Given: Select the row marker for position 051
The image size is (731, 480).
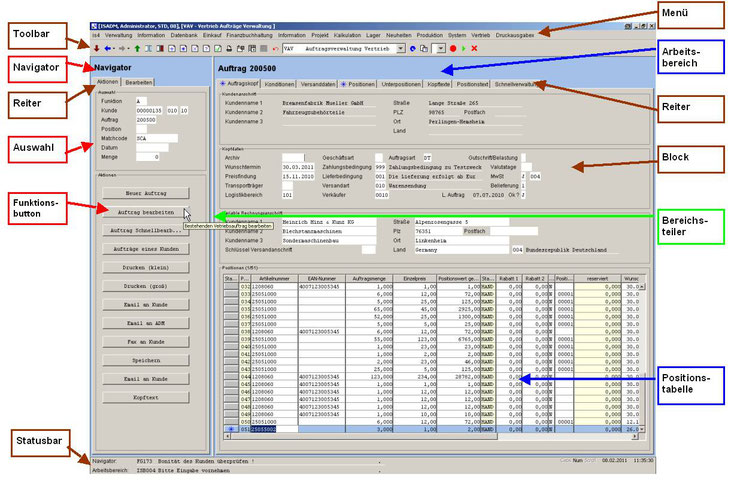Looking at the screenshot, I should click(231, 428).
